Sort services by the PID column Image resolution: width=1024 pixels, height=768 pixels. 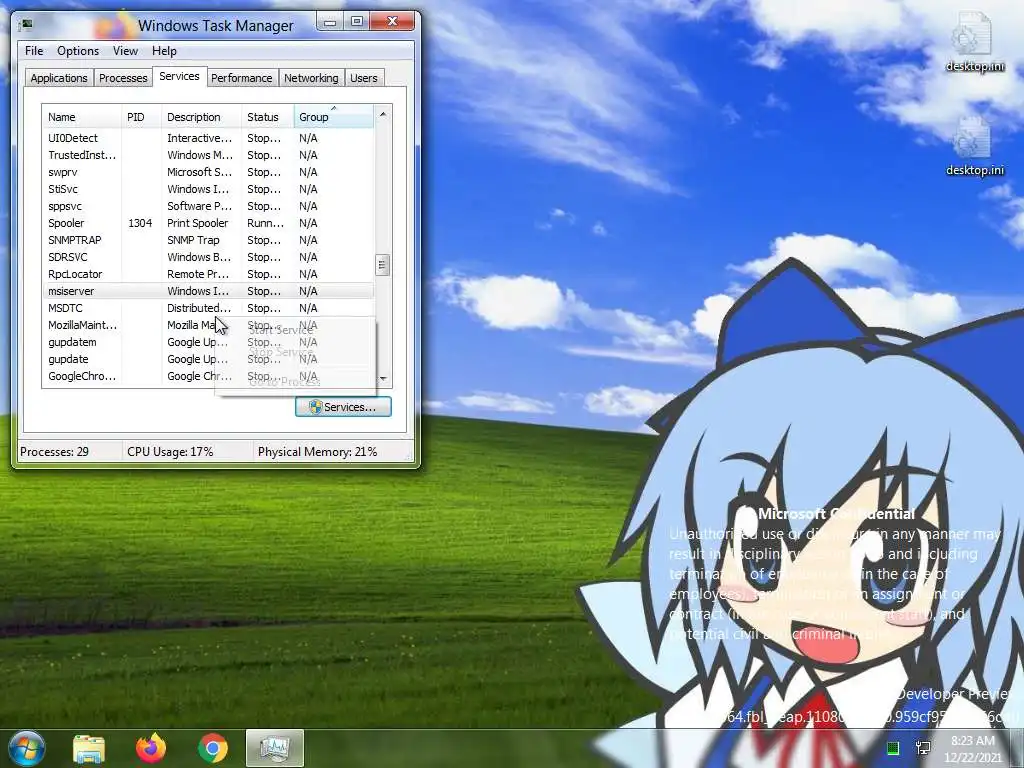point(141,117)
